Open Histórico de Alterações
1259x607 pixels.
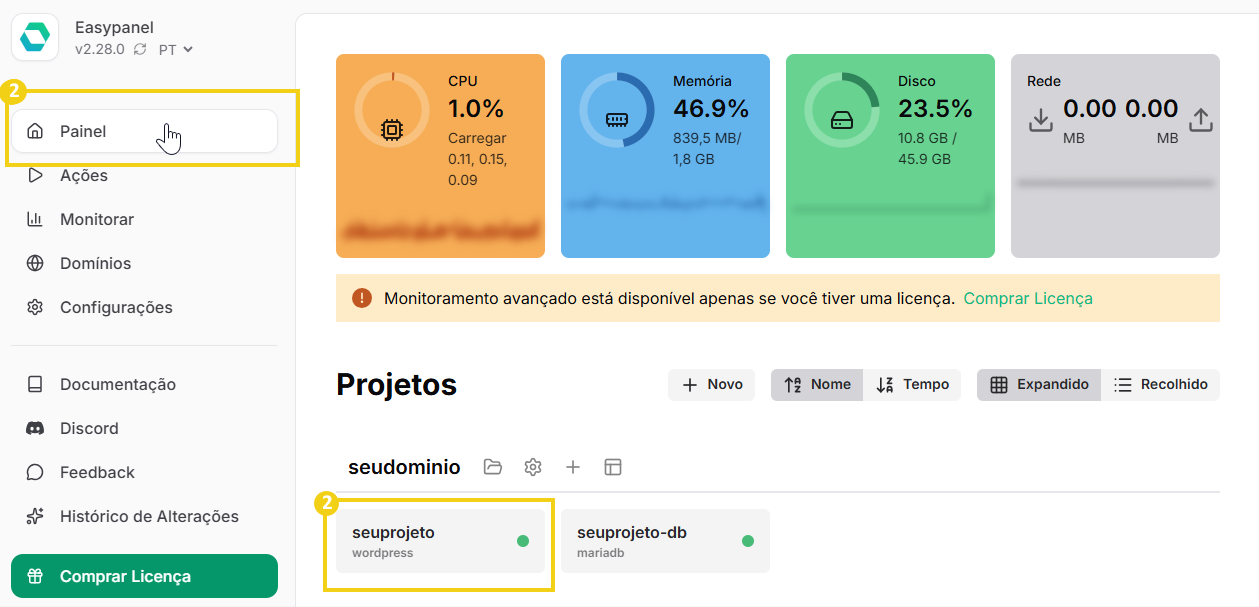click(147, 516)
